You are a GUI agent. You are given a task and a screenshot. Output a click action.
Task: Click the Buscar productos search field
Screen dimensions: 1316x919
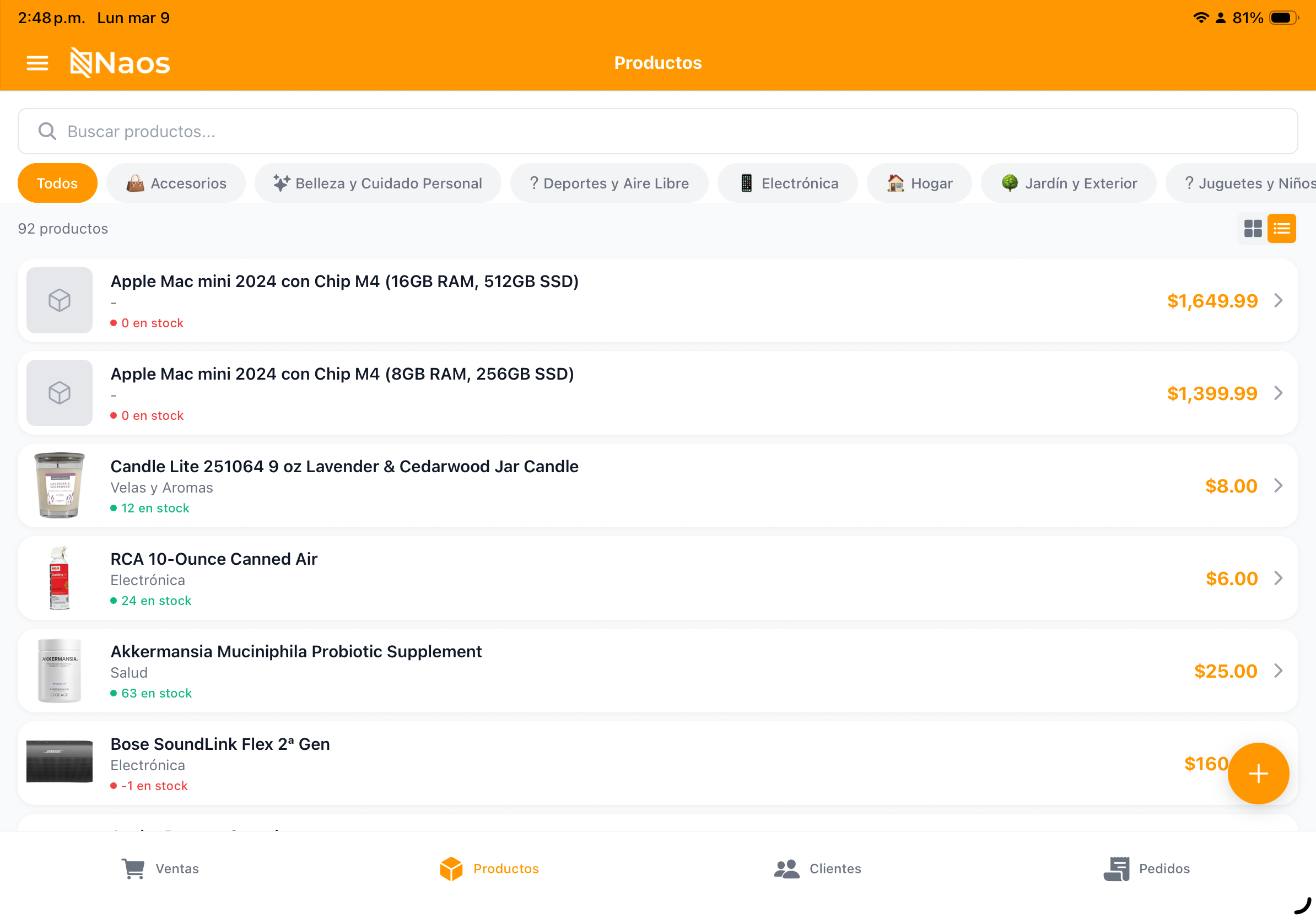click(x=658, y=131)
